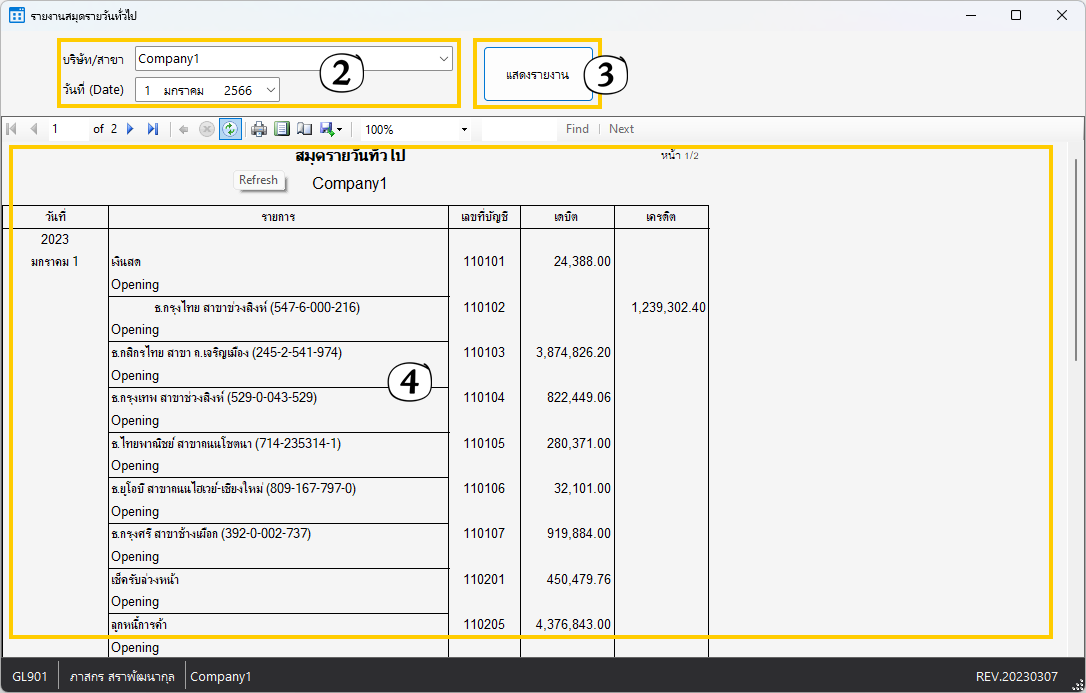1086x693 pixels.
Task: Click the first page navigation icon
Action: click(x=12, y=129)
